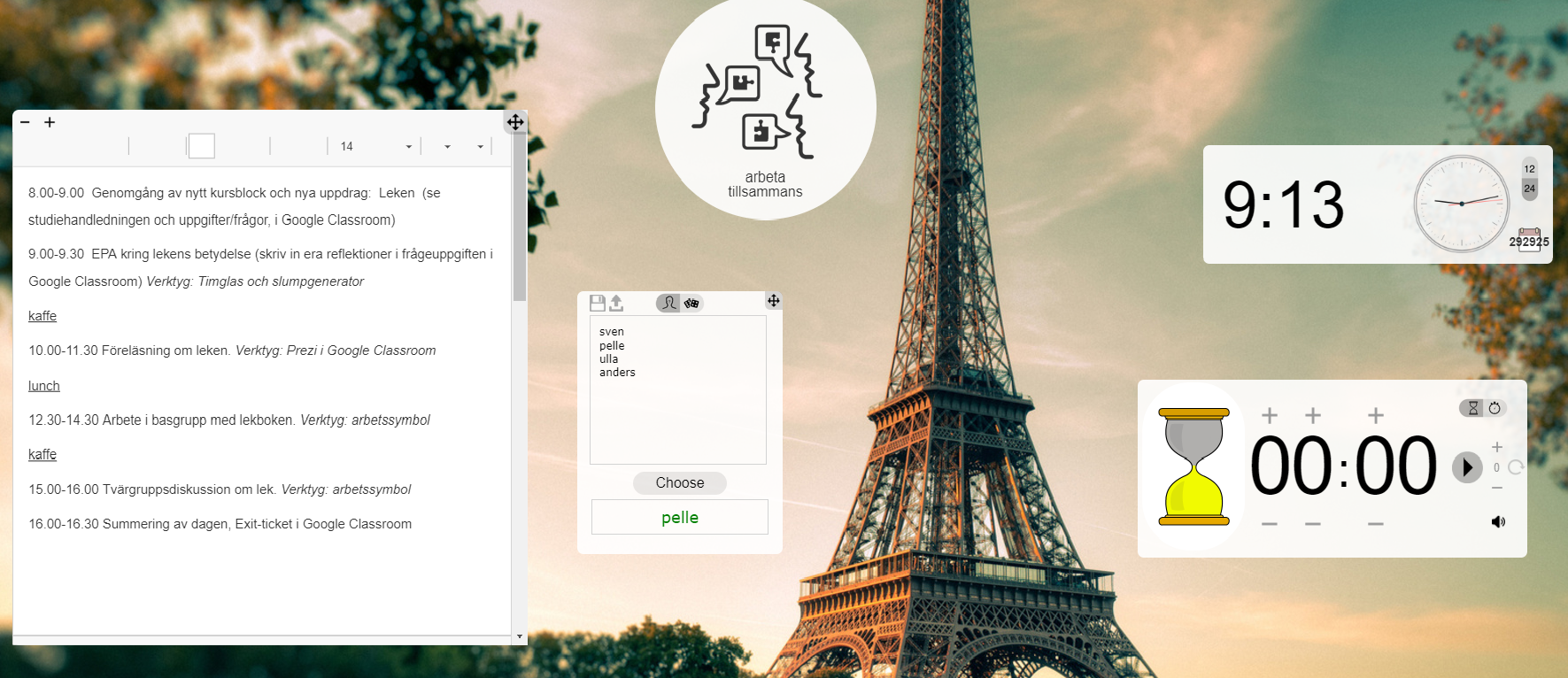Screen dimensions: 1568x678
Task: Enlarge the text widget with plus icon
Action: [x=50, y=122]
